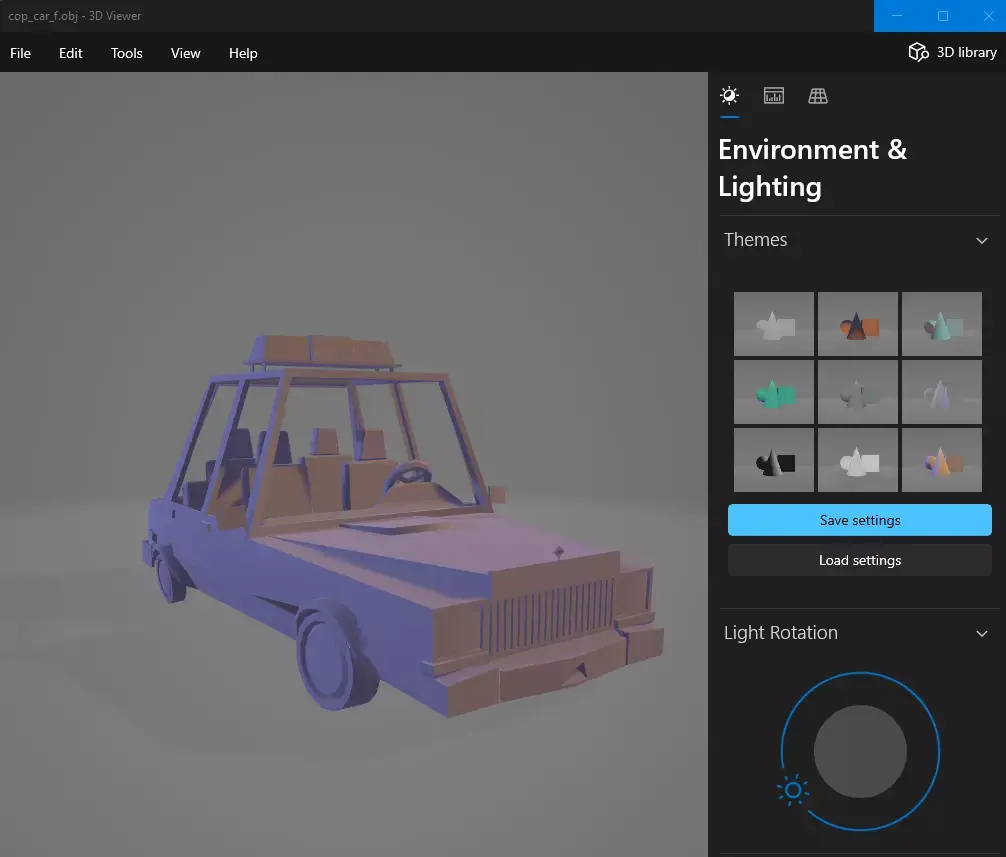Click the police car model in viewport
The image size is (1006, 857).
[x=402, y=526]
